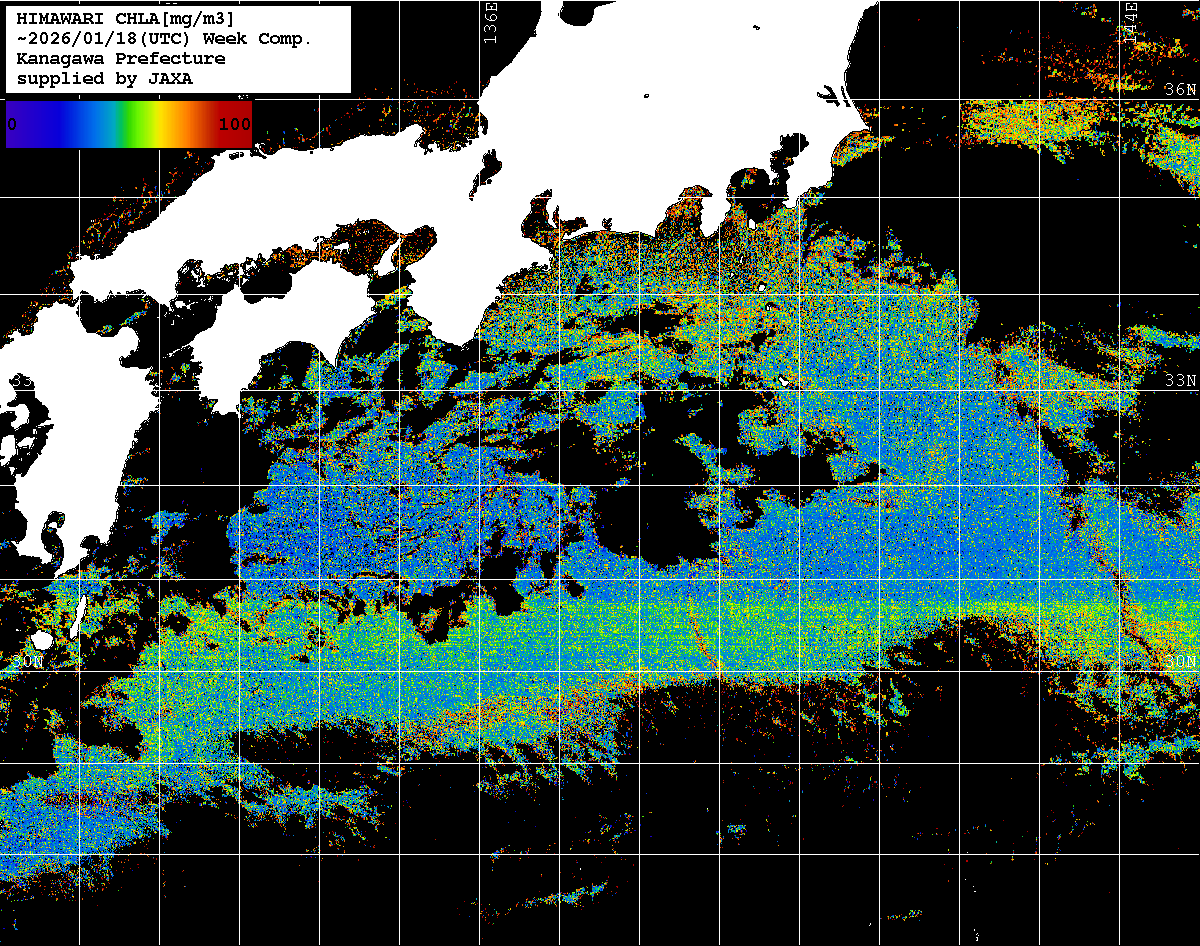Click the 'supplied by JAXA' credit text
The width and height of the screenshot is (1200, 946).
tap(105, 79)
